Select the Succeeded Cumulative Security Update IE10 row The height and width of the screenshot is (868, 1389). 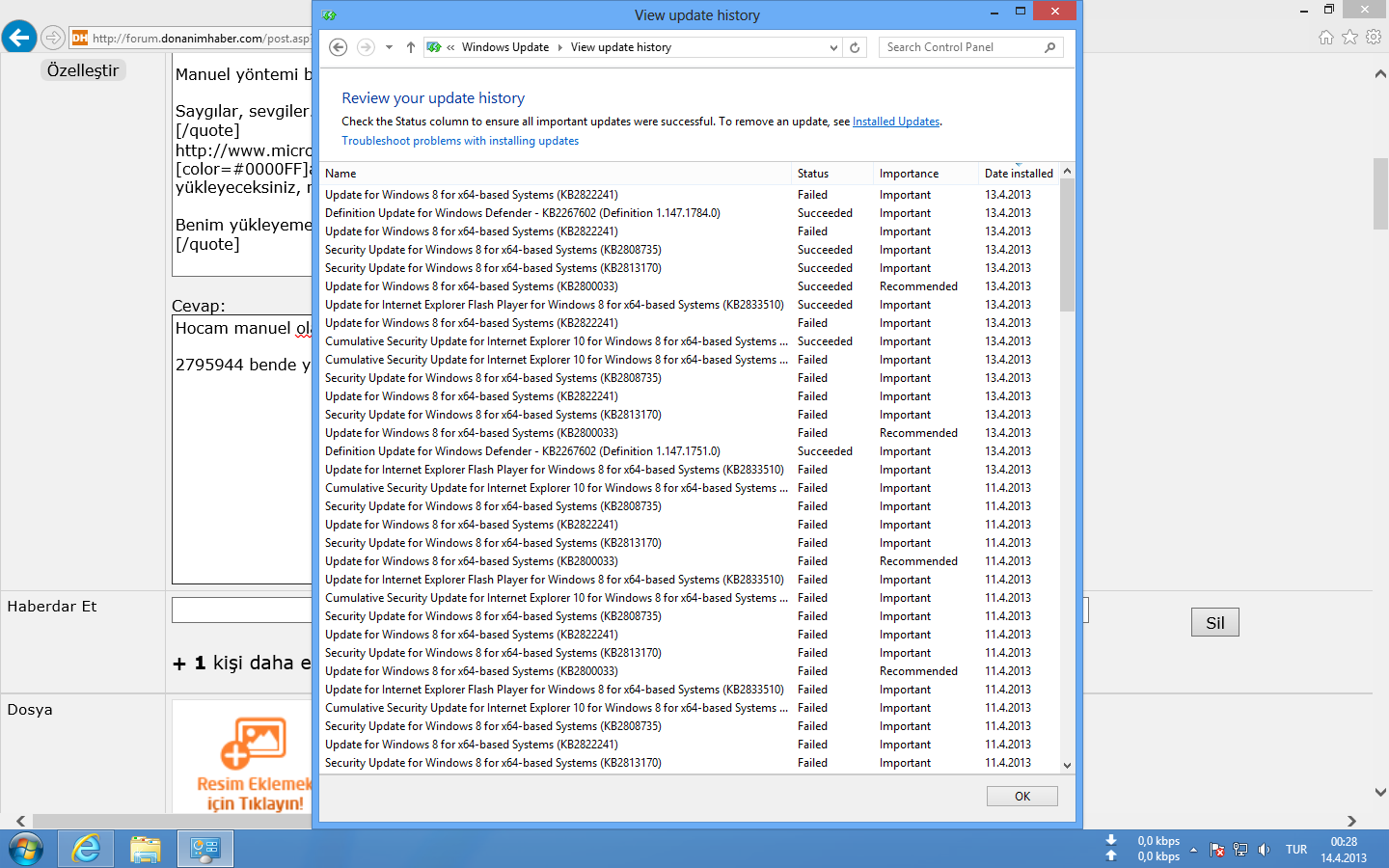pos(690,341)
